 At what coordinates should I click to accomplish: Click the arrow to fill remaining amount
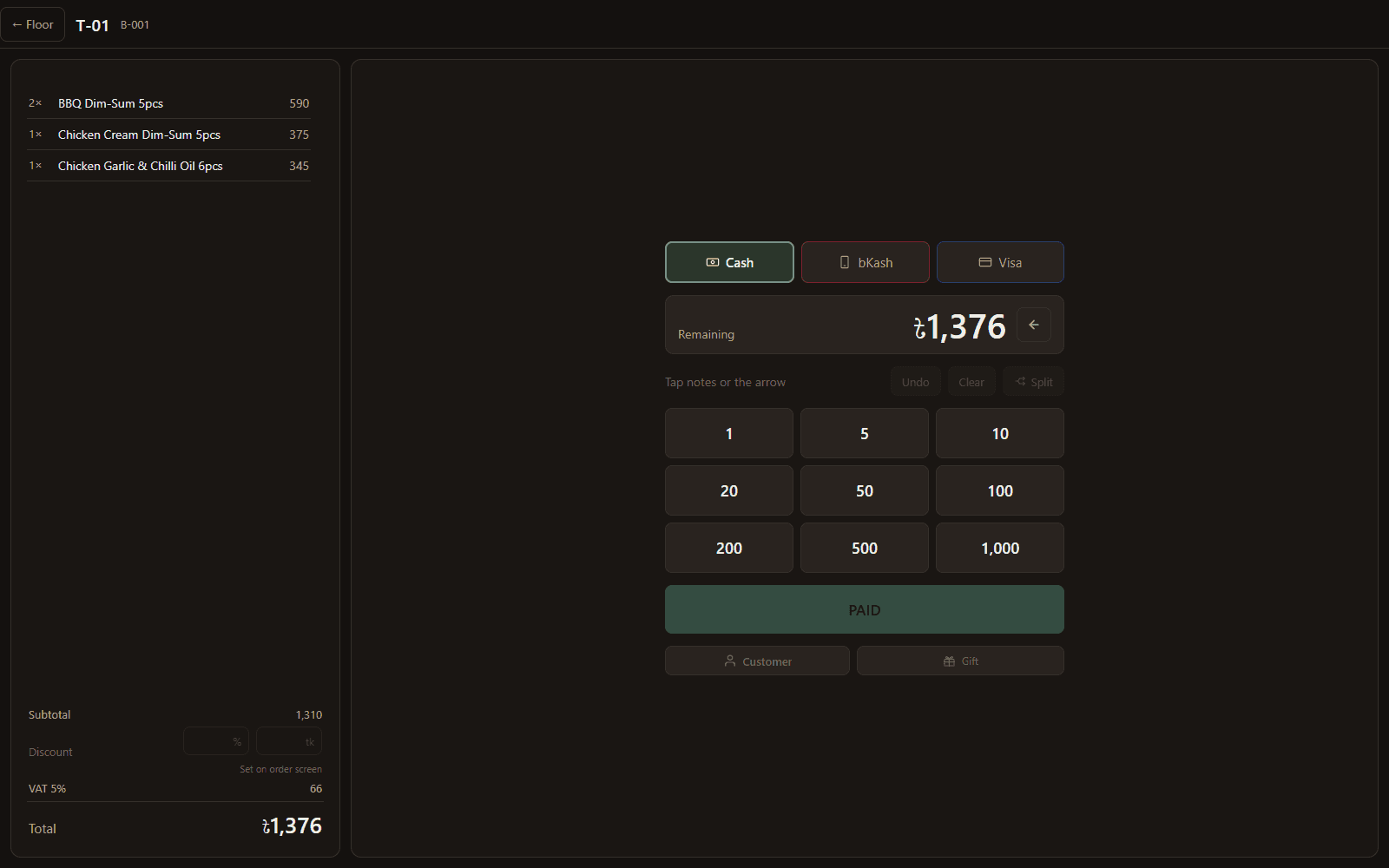[x=1034, y=325]
